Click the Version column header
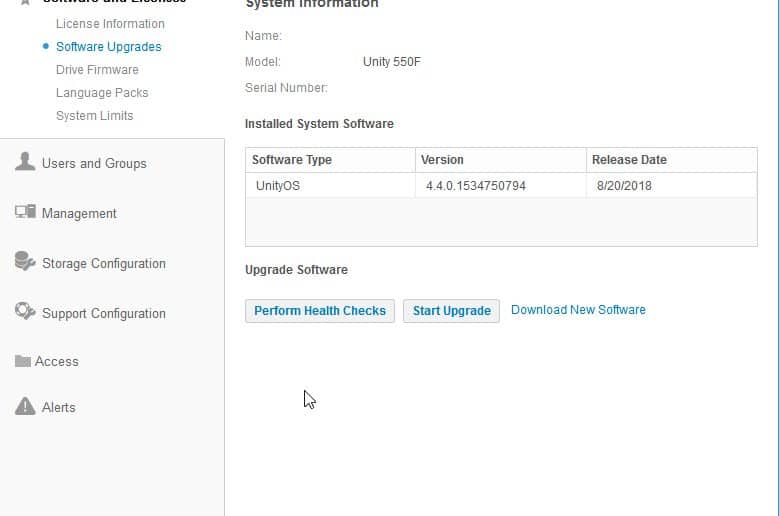 point(501,160)
